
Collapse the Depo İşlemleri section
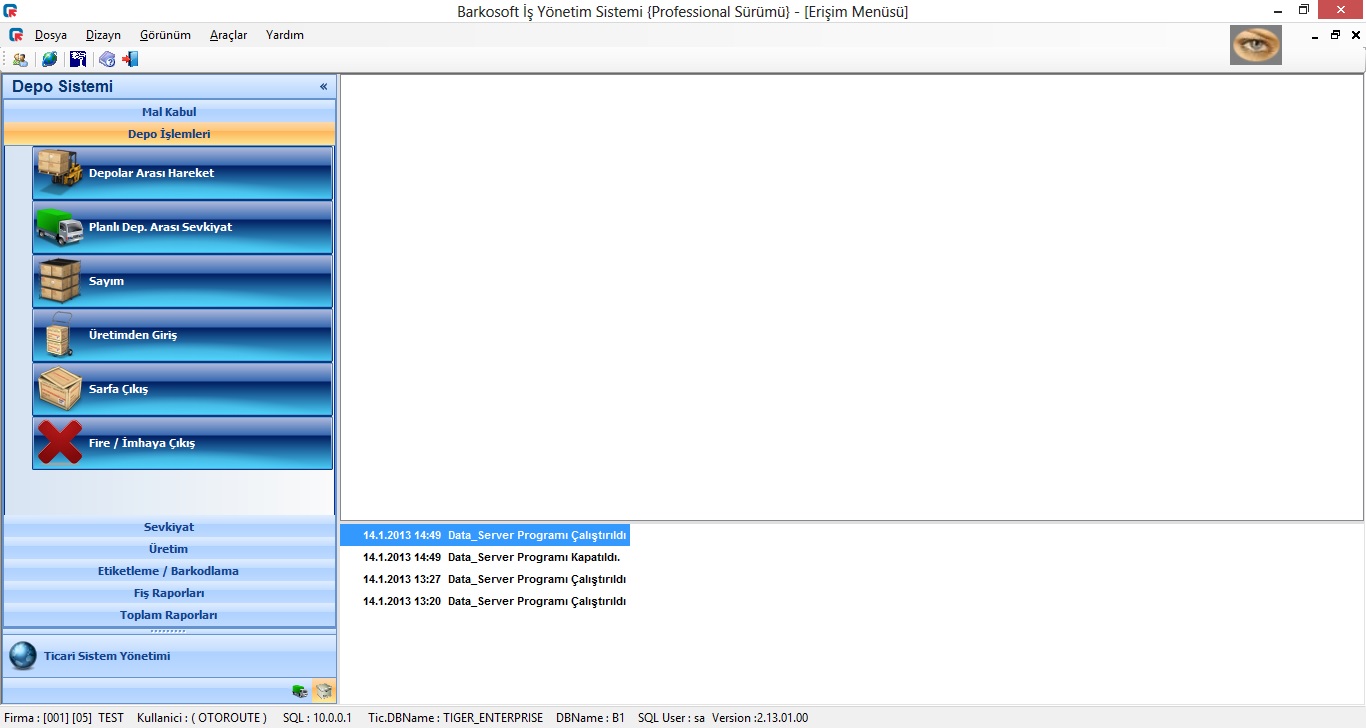coord(170,134)
